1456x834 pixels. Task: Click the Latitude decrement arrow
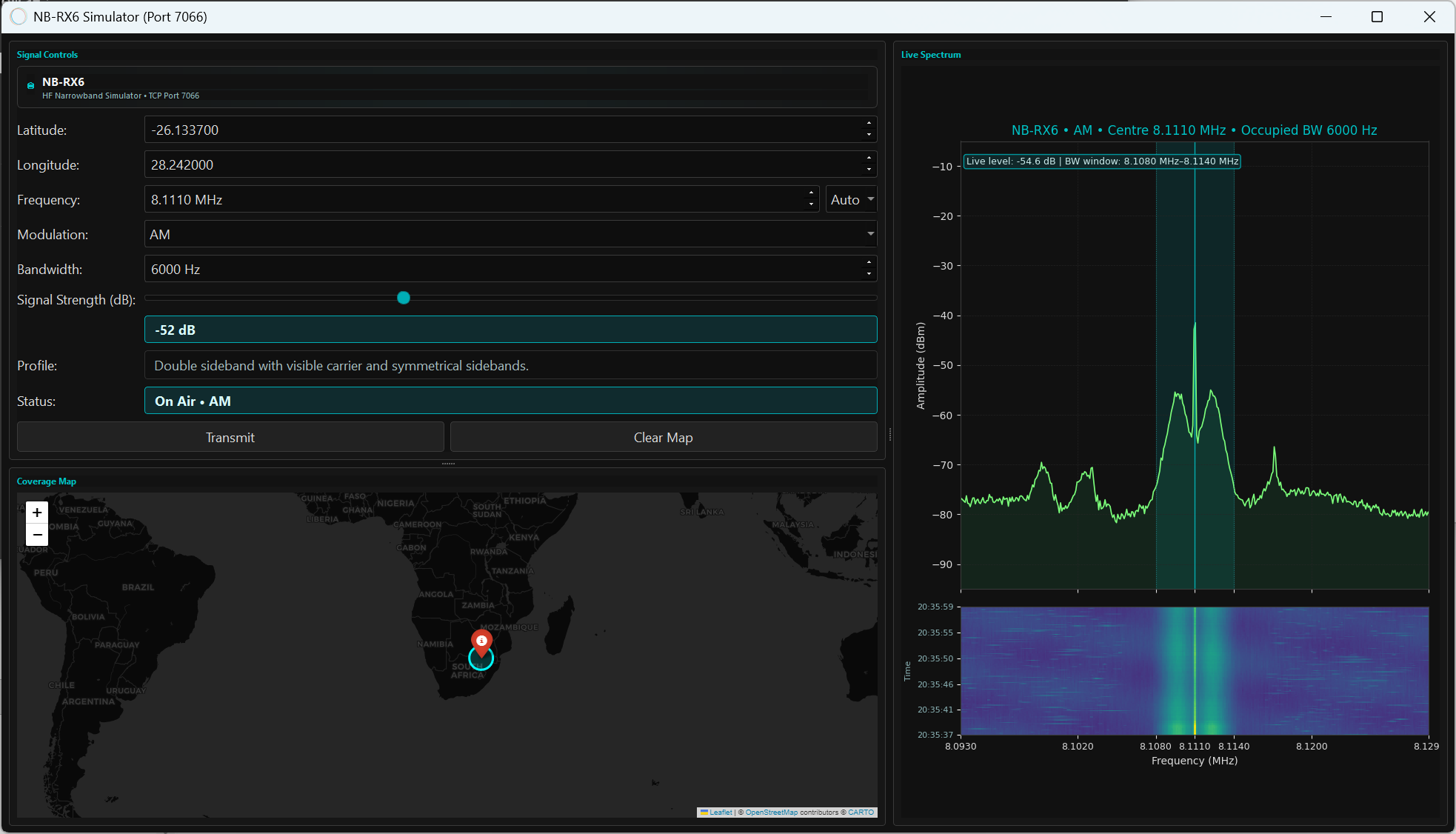867,134
